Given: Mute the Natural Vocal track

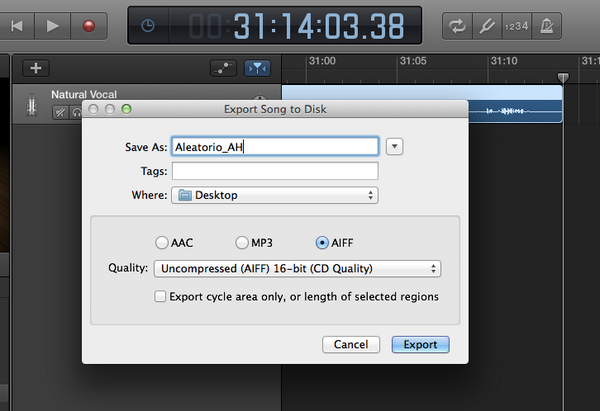Looking at the screenshot, I should (60, 112).
